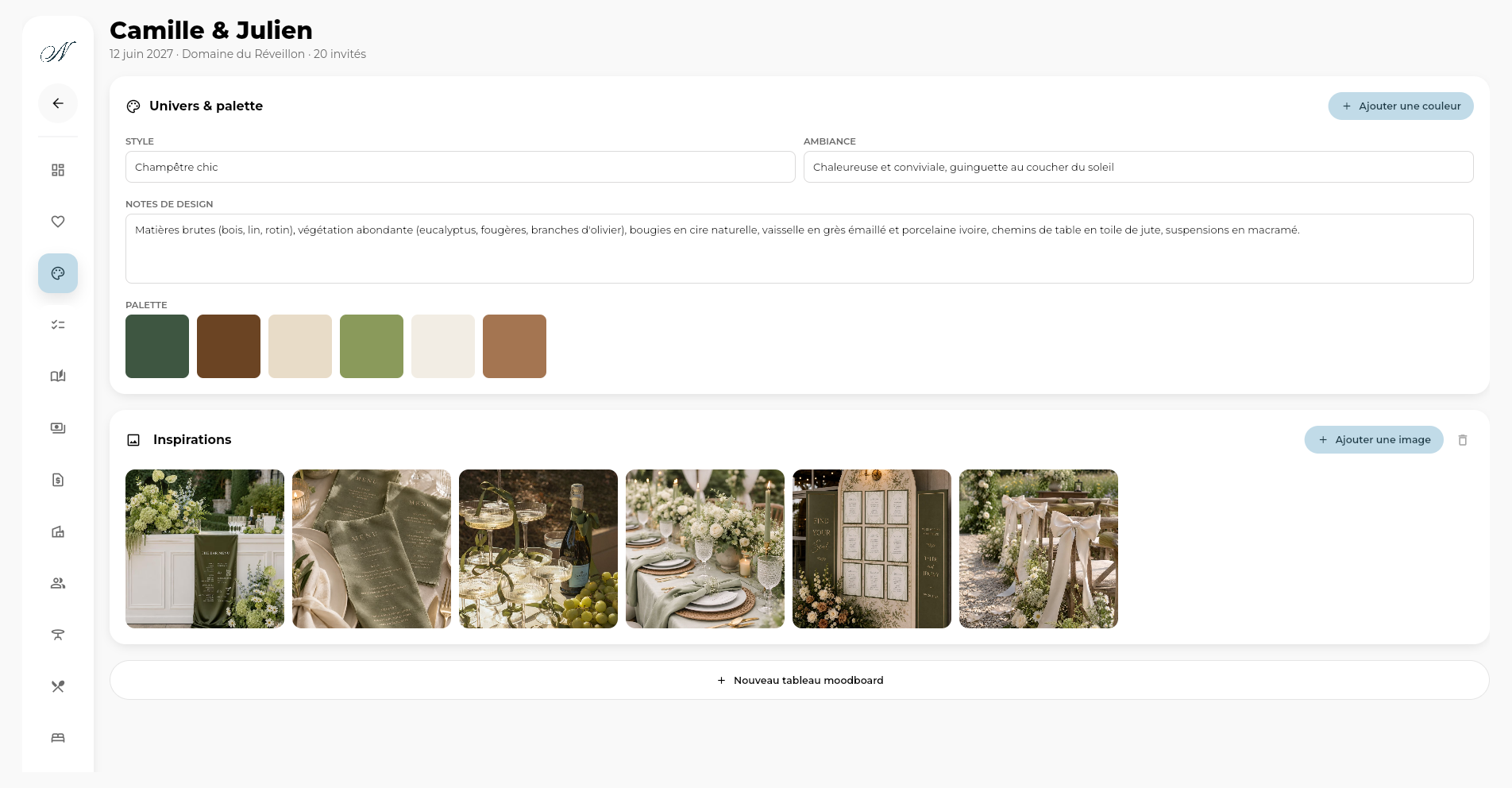Click the image icon beside Inspirations heading
The height and width of the screenshot is (788, 1512).
133,440
